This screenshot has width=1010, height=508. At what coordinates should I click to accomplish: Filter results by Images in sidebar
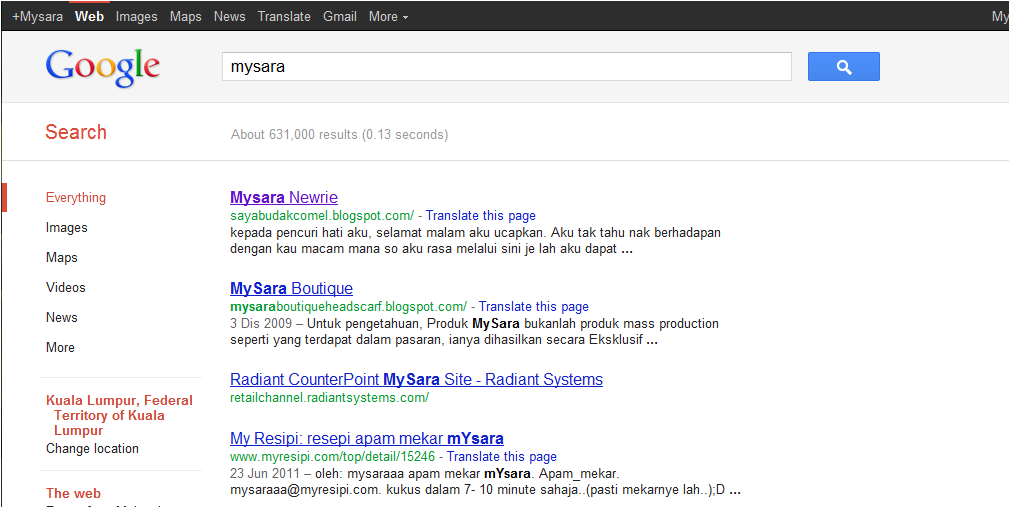[66, 227]
